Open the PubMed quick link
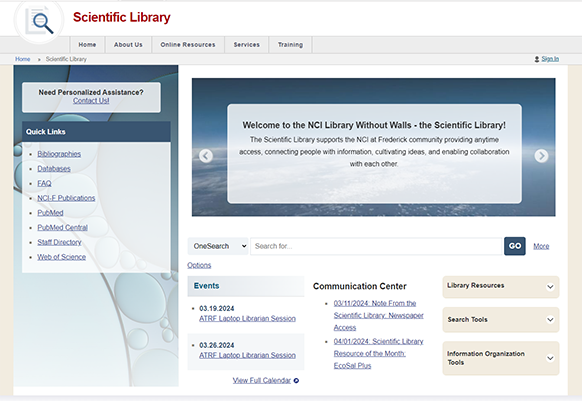This screenshot has width=582, height=401. point(50,213)
